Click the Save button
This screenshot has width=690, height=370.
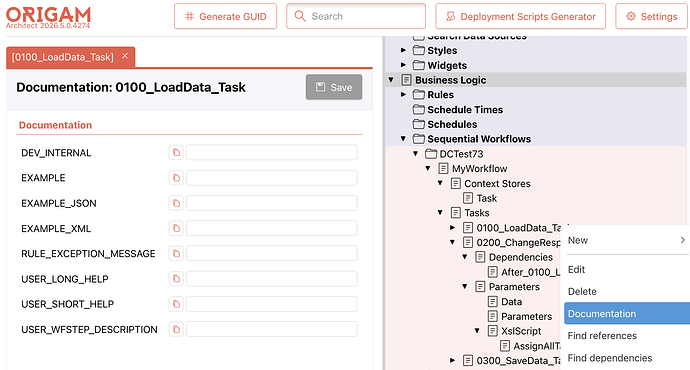click(334, 87)
